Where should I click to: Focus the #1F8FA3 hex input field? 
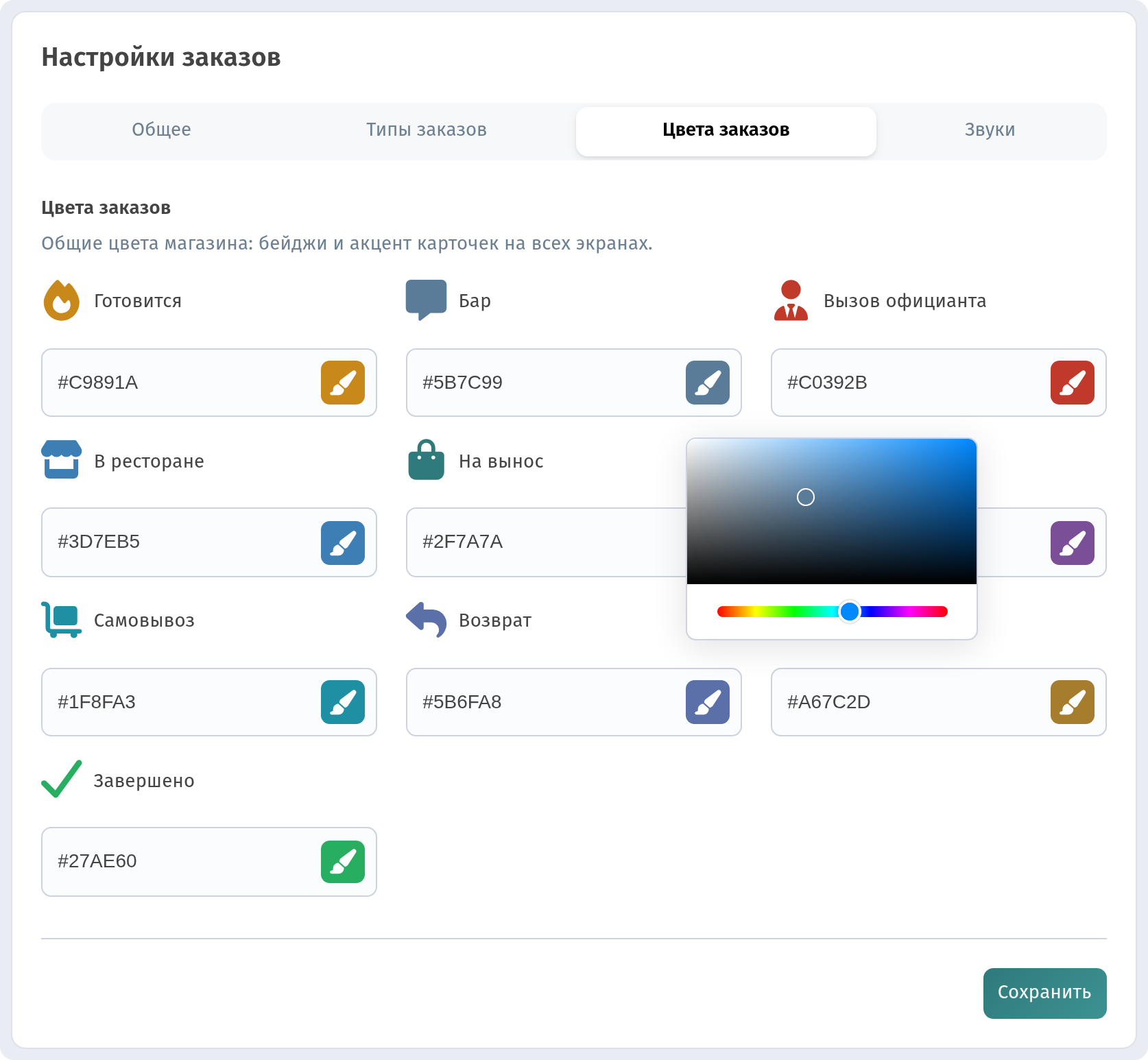tap(209, 702)
